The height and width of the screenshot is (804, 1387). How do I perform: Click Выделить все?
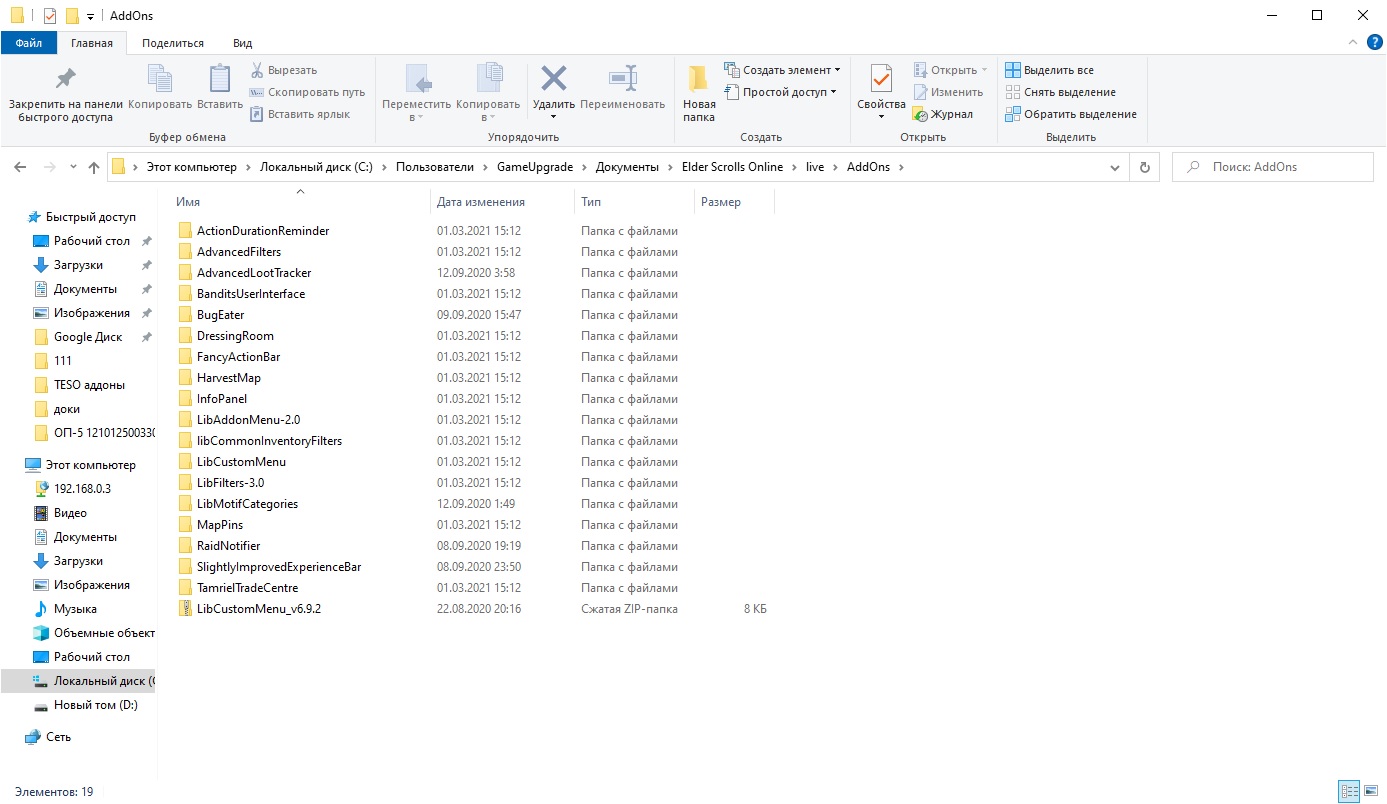1049,70
